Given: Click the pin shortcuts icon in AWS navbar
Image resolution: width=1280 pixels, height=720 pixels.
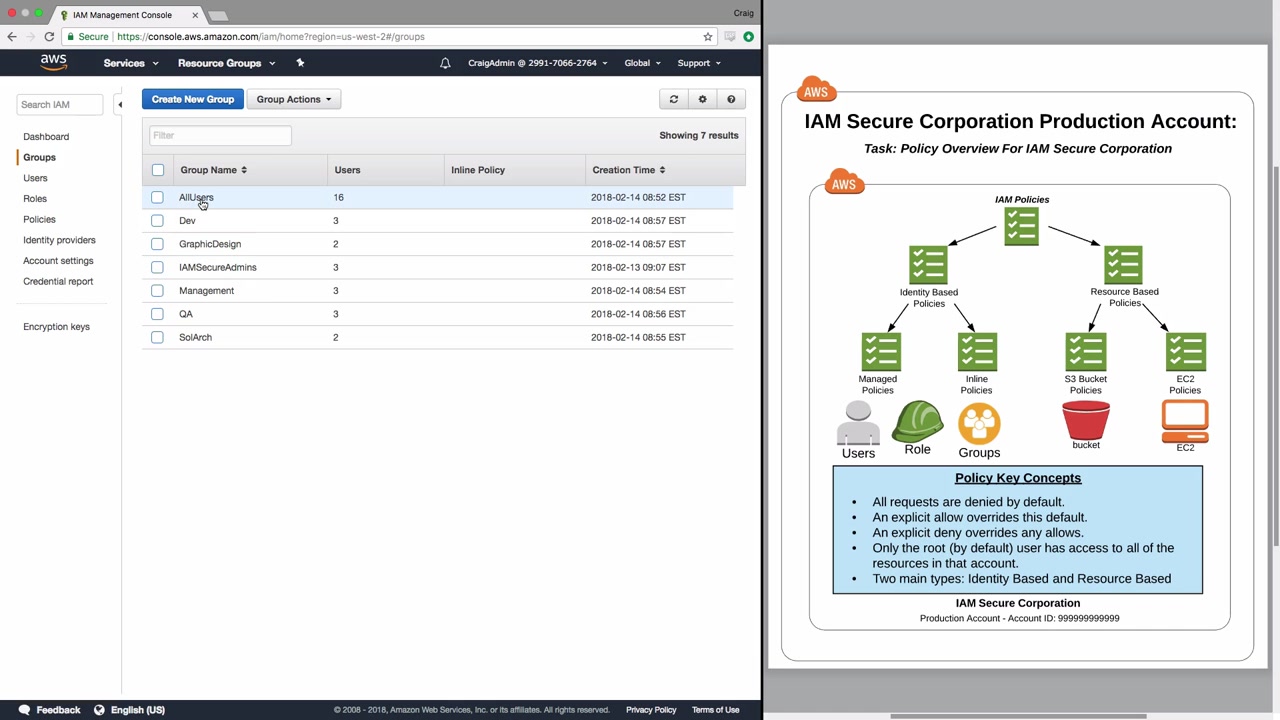Looking at the screenshot, I should pos(300,63).
